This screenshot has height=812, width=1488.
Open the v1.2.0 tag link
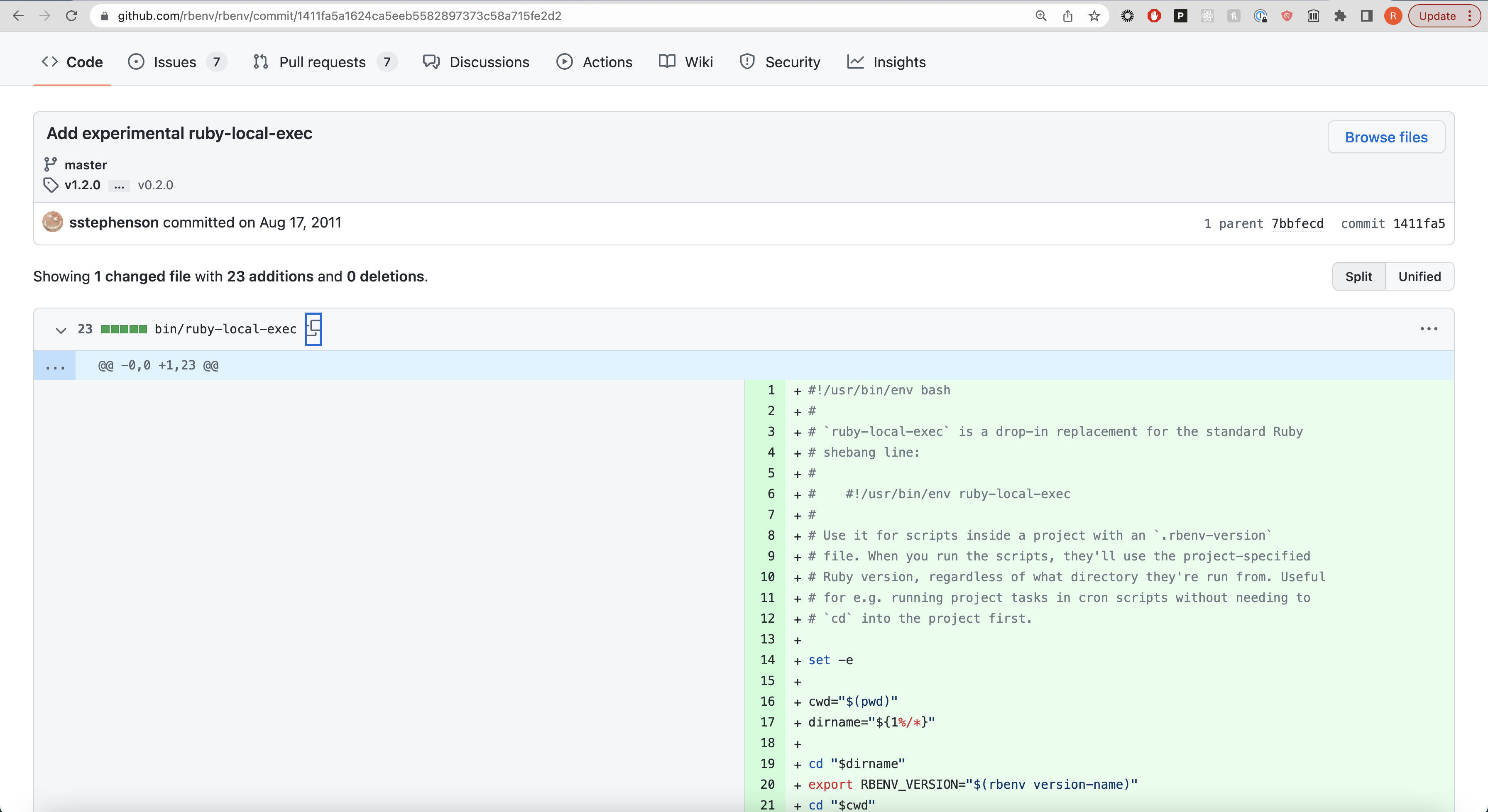(x=83, y=185)
